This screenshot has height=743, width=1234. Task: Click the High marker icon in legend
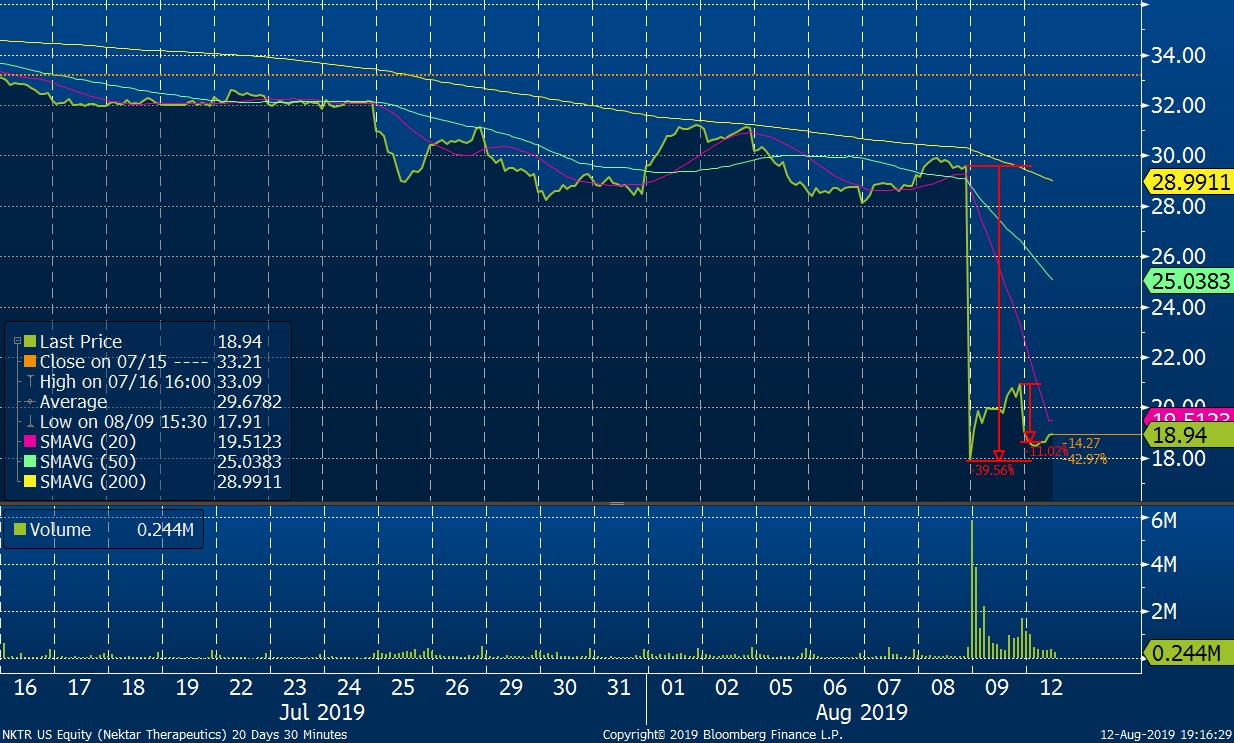pos(29,382)
